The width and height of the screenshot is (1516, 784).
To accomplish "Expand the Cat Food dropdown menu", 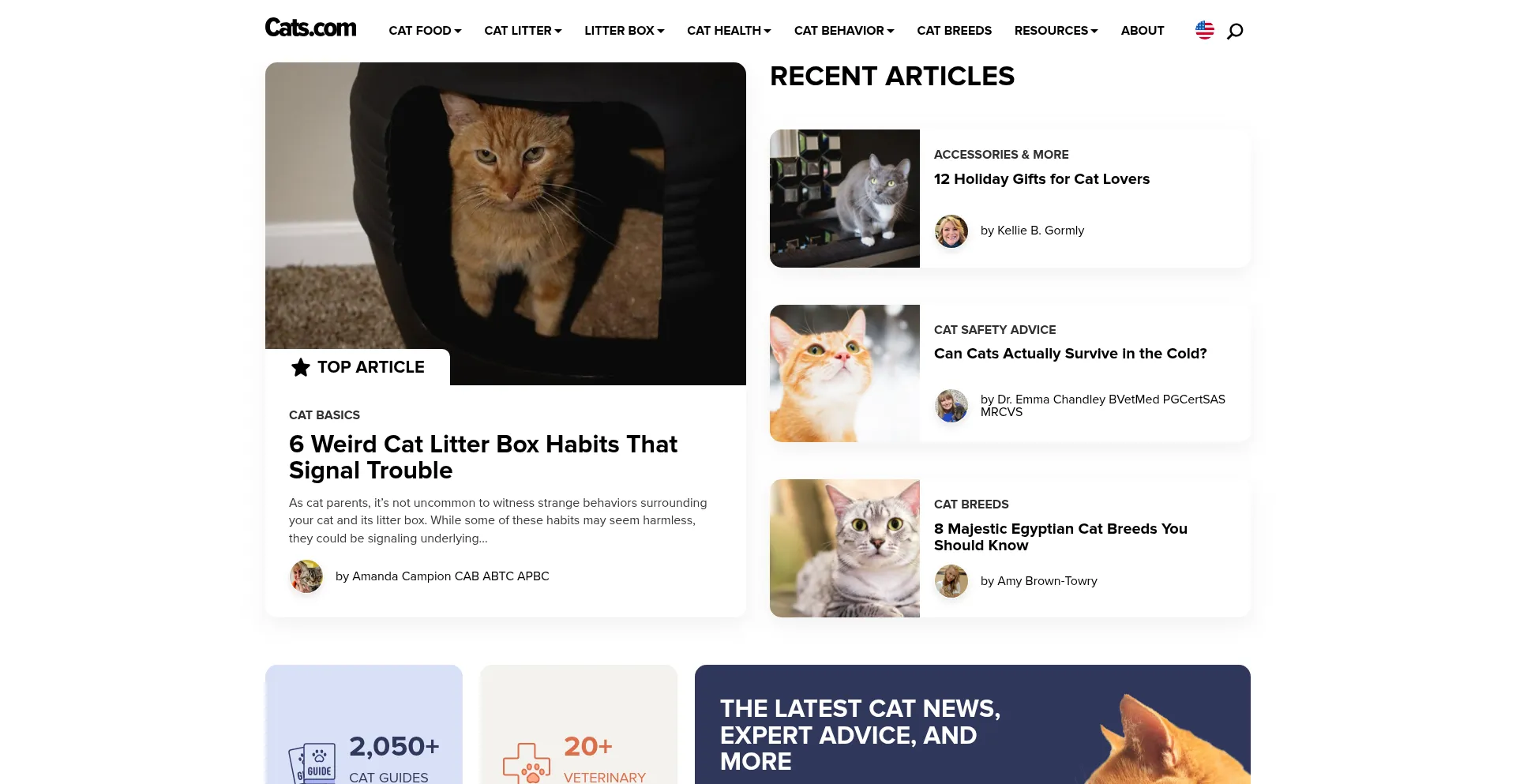I will (x=425, y=30).
